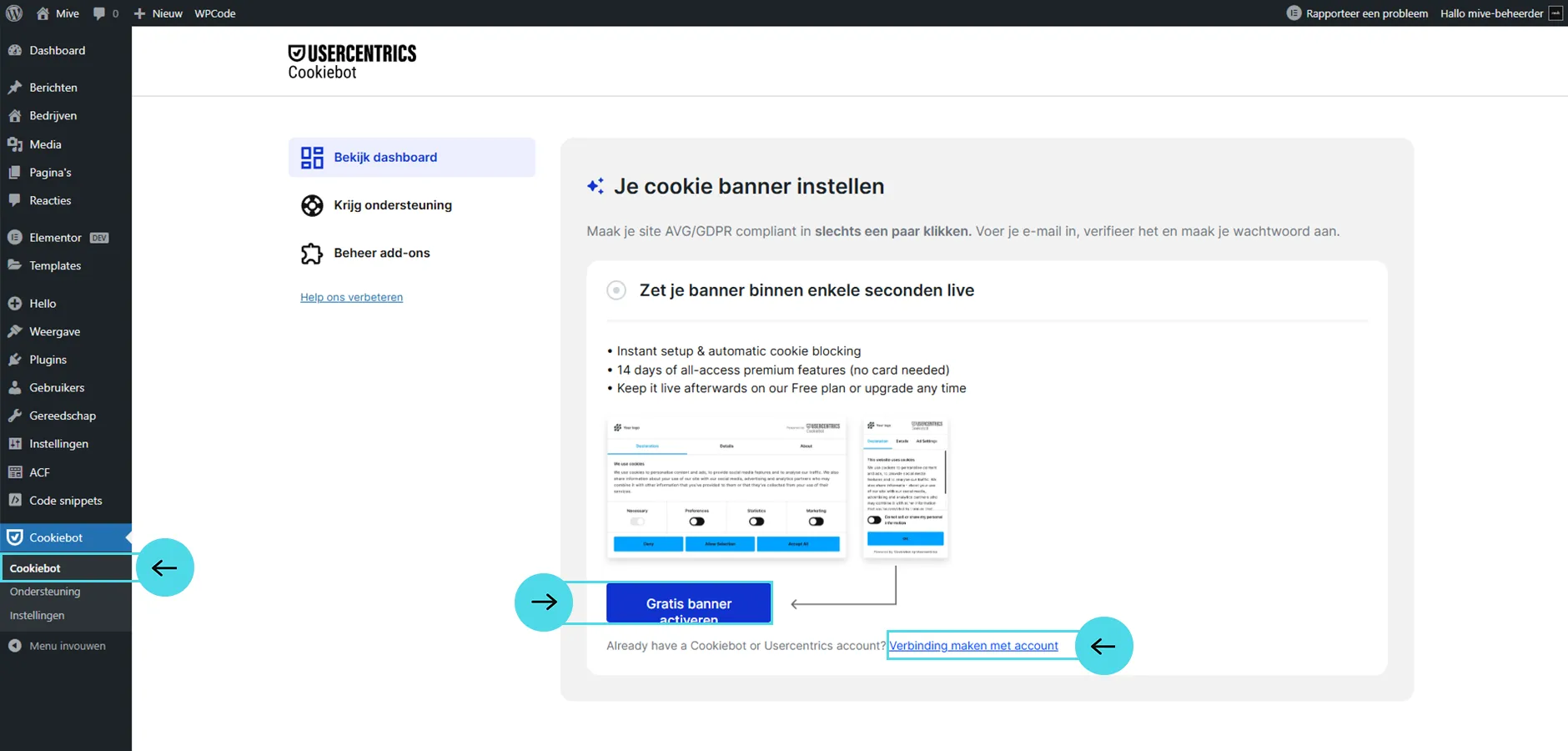This screenshot has width=1568, height=751.
Task: Click the Elementor icon in sidebar
Action: tap(15, 238)
